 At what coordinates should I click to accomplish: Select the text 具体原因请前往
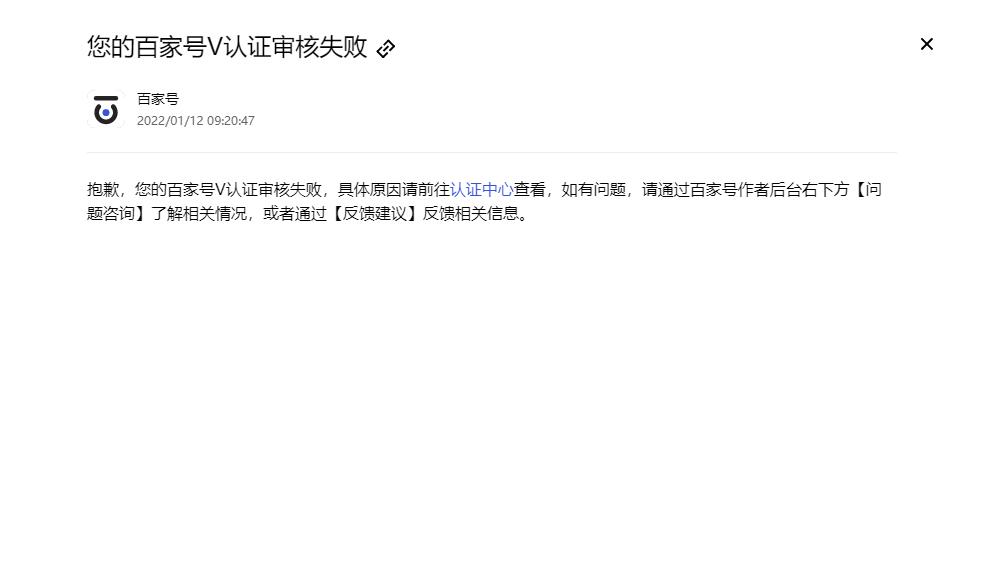coord(394,189)
